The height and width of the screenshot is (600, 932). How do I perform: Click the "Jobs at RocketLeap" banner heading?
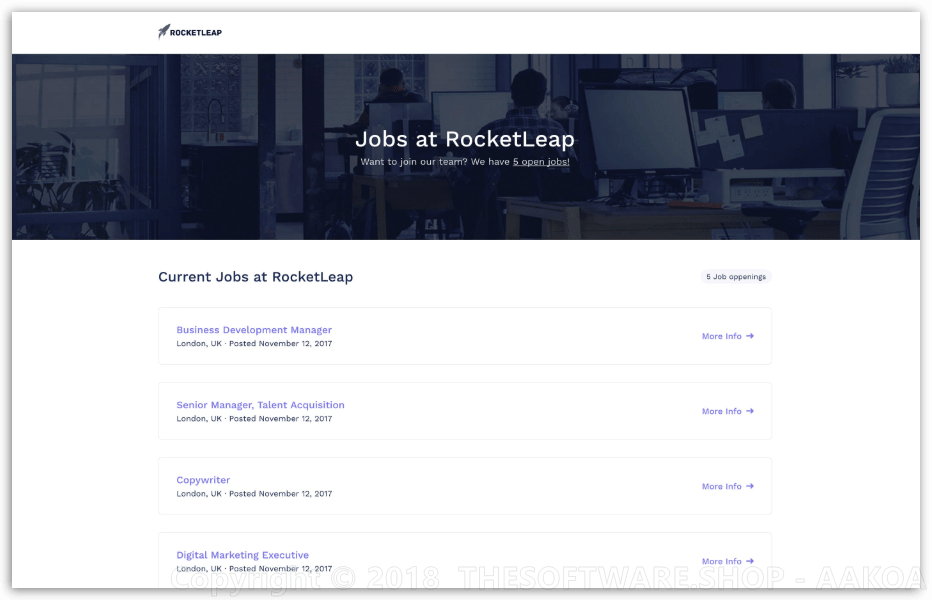[465, 139]
